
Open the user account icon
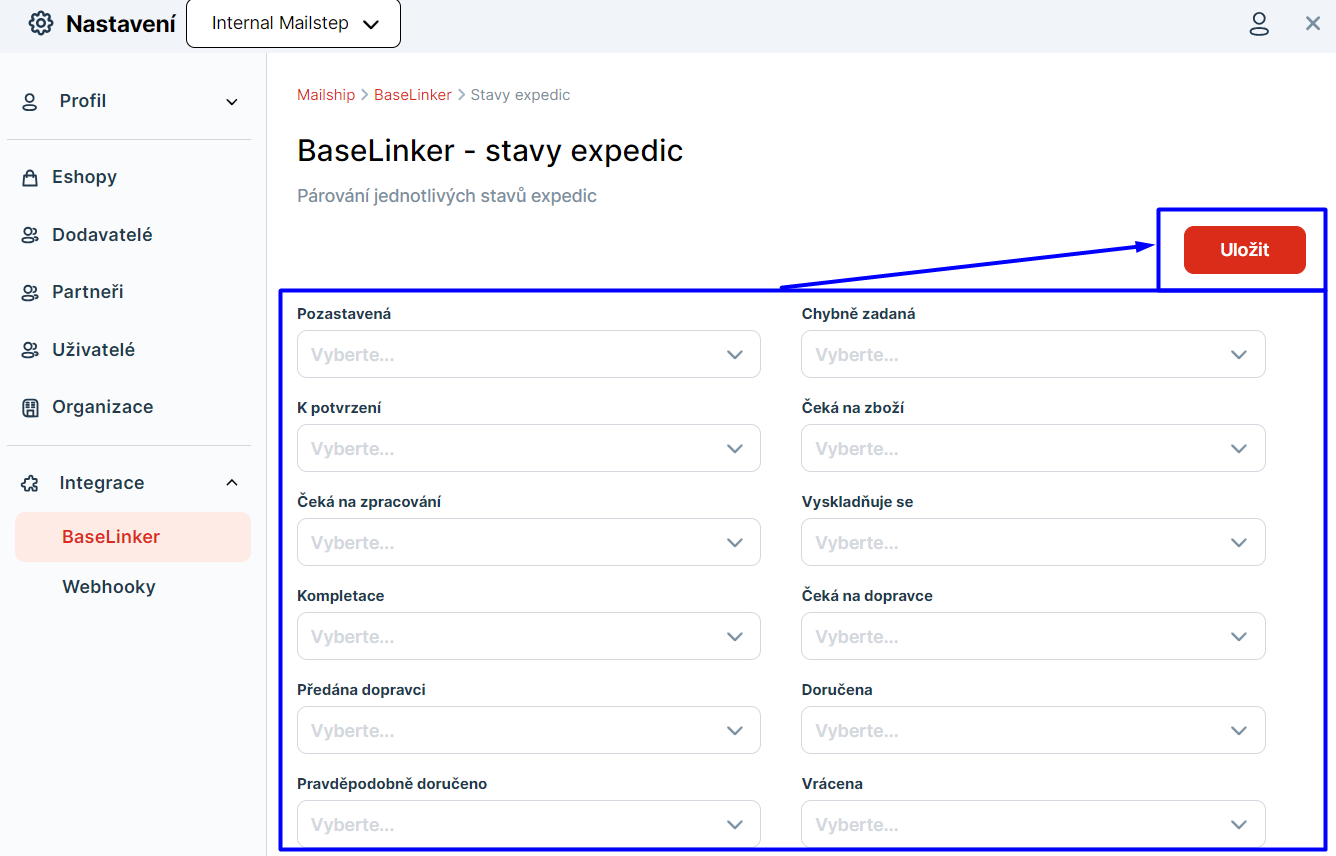[x=1259, y=24]
